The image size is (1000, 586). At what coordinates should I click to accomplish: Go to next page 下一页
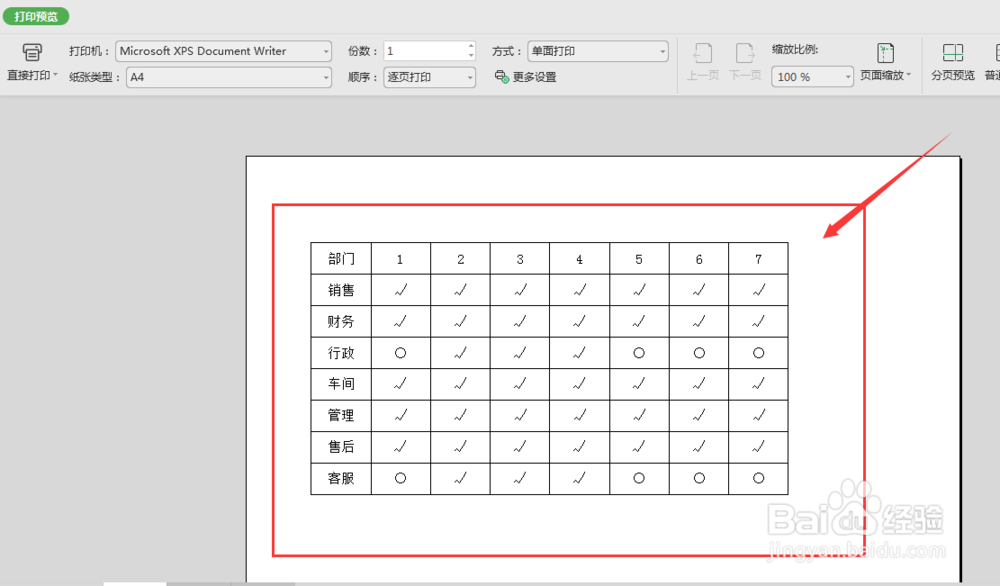[745, 62]
